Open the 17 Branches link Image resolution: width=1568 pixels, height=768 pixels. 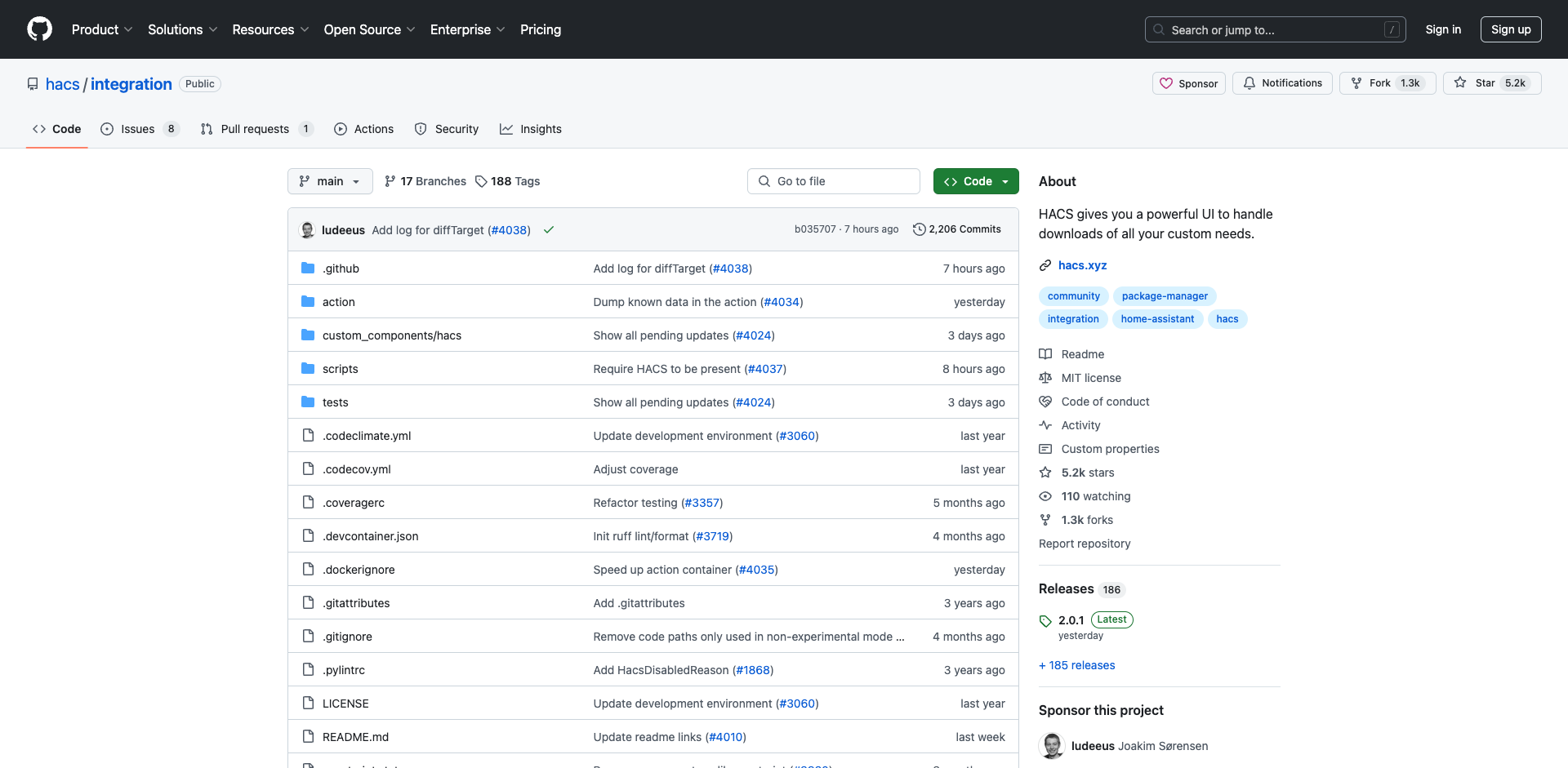click(425, 181)
